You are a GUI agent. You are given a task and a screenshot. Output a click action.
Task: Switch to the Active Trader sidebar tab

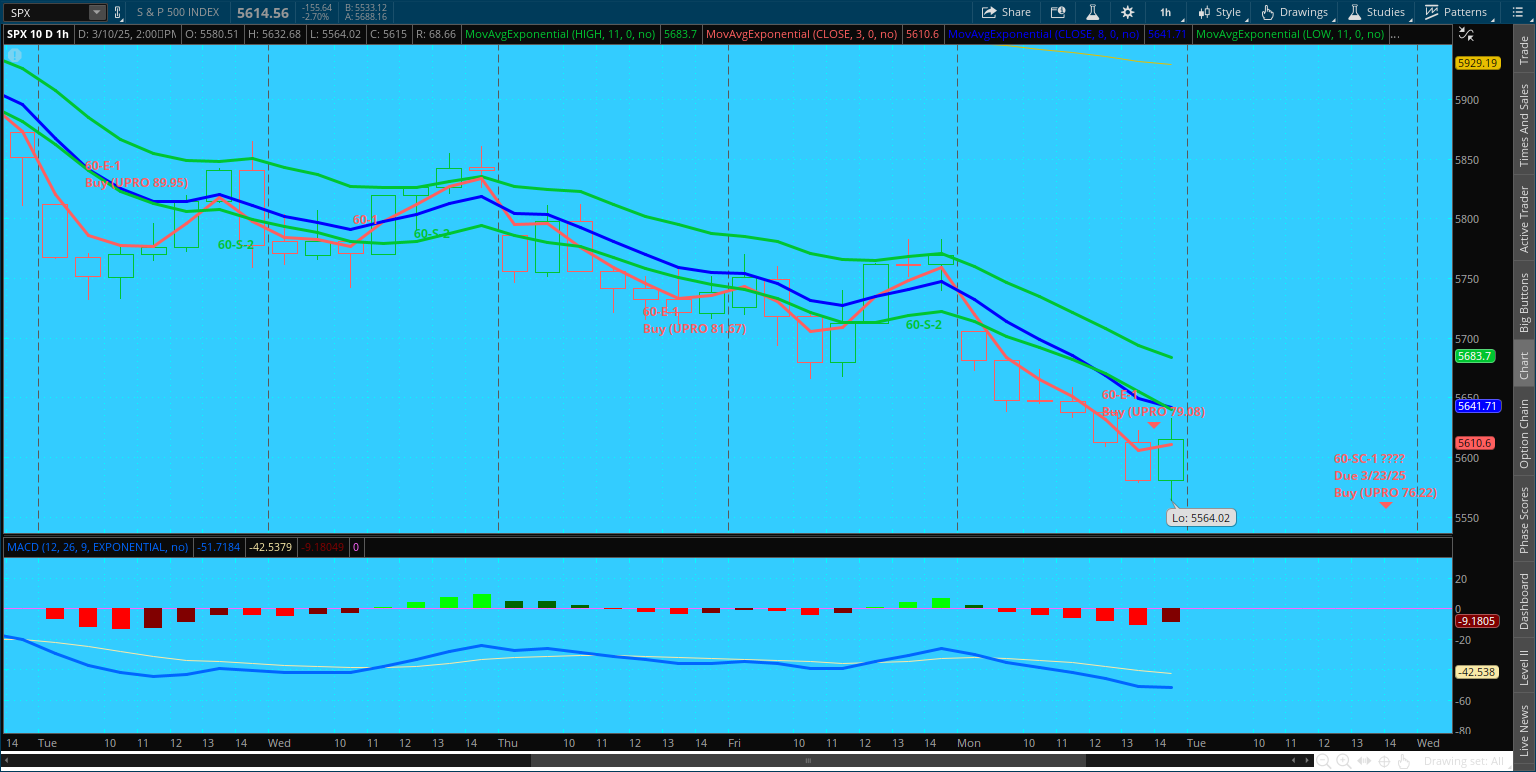(x=1524, y=219)
